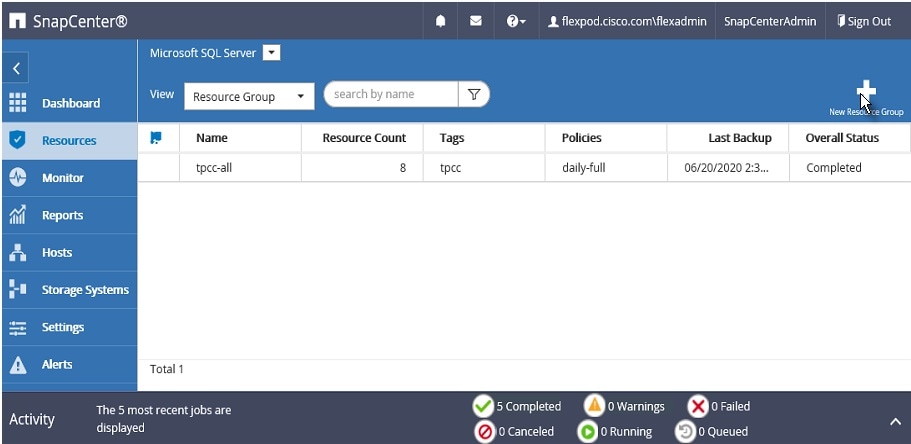Image resolution: width=911 pixels, height=444 pixels.
Task: Click the search by name field
Action: point(390,94)
